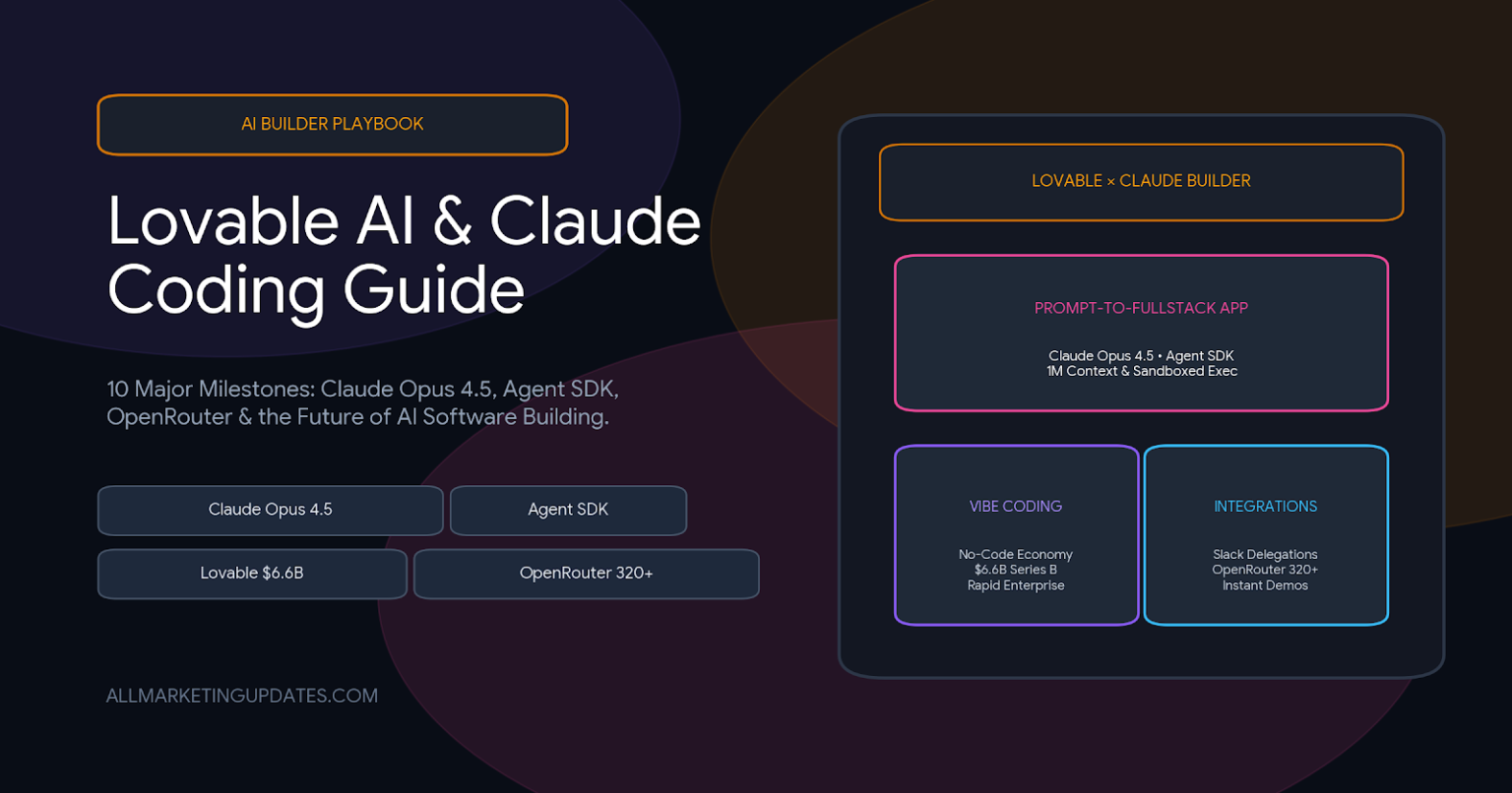Click the INTEGRATIONS card heading
The image size is (1512, 793).
[1265, 507]
